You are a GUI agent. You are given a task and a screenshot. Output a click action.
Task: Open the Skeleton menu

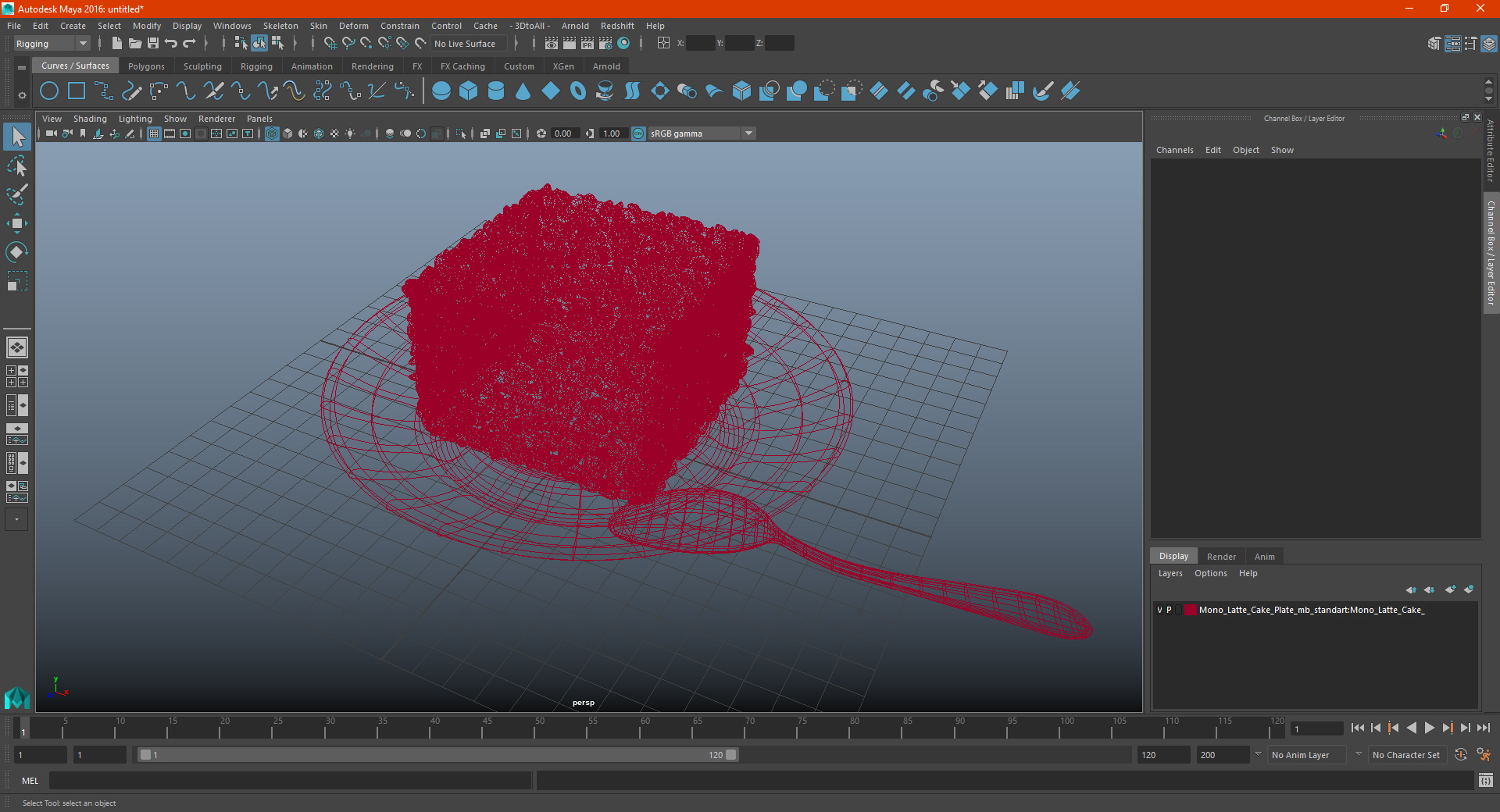[280, 26]
